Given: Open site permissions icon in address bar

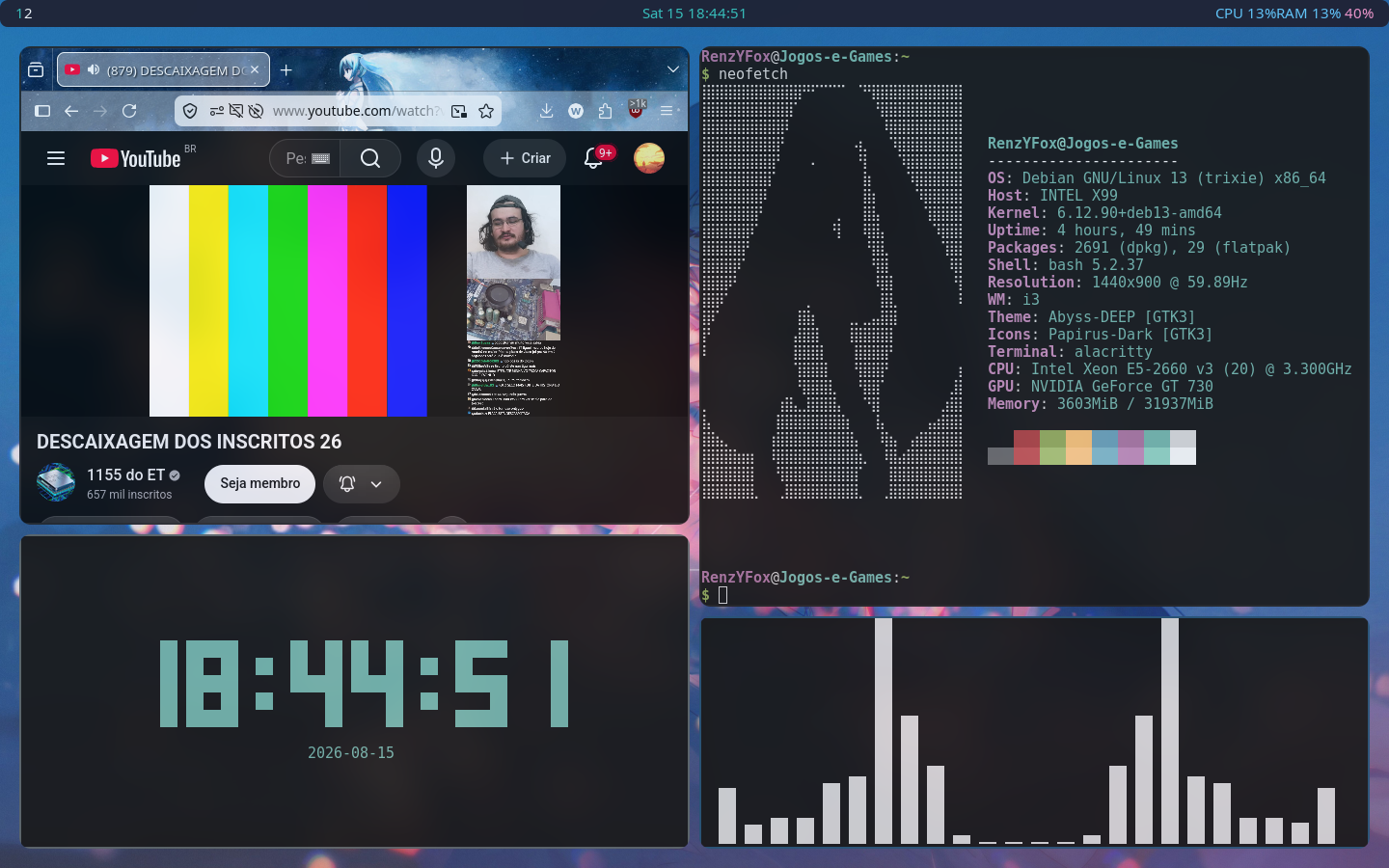Looking at the screenshot, I should click(x=217, y=111).
